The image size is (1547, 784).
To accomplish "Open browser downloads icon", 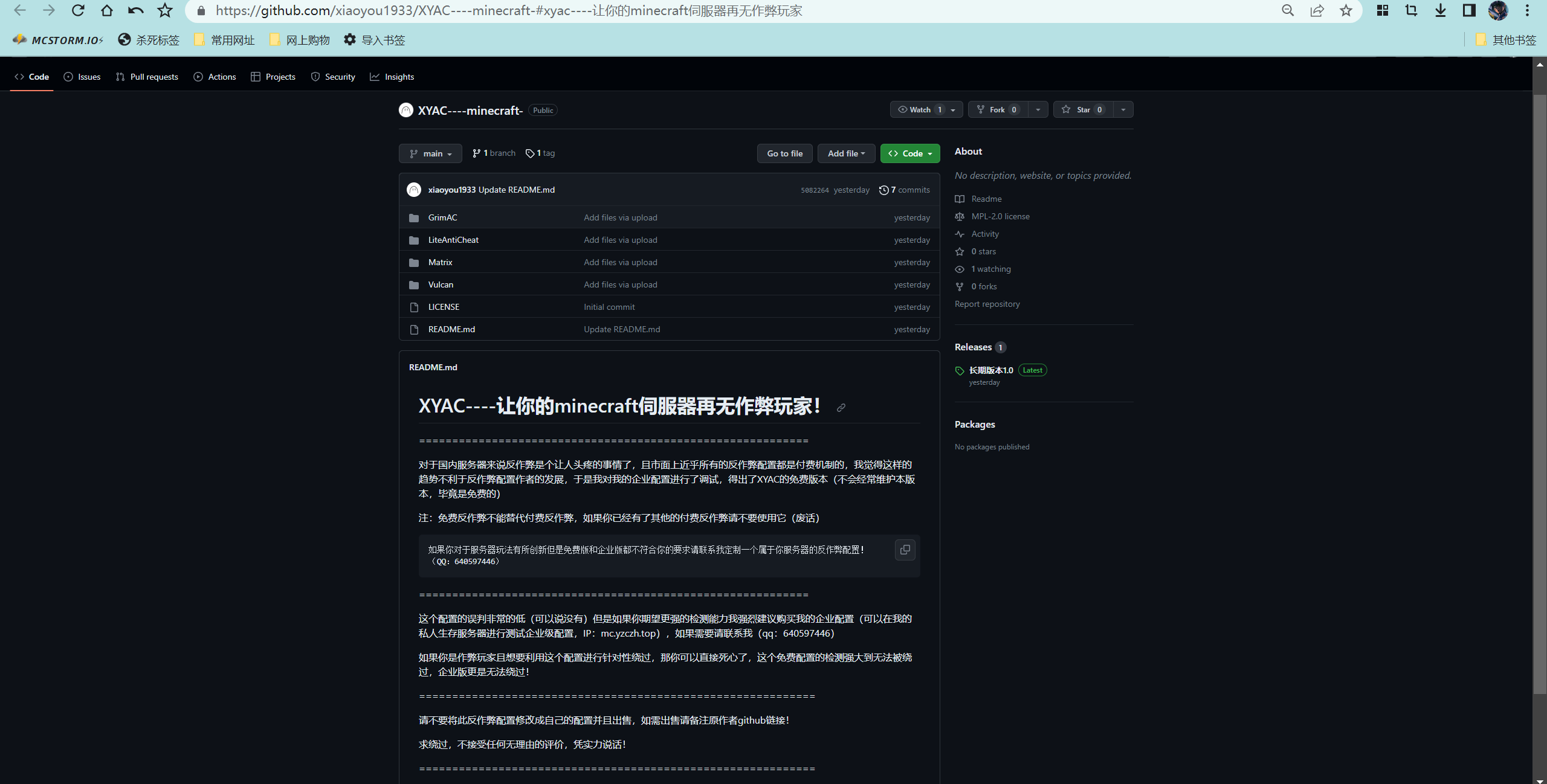I will click(1441, 10).
